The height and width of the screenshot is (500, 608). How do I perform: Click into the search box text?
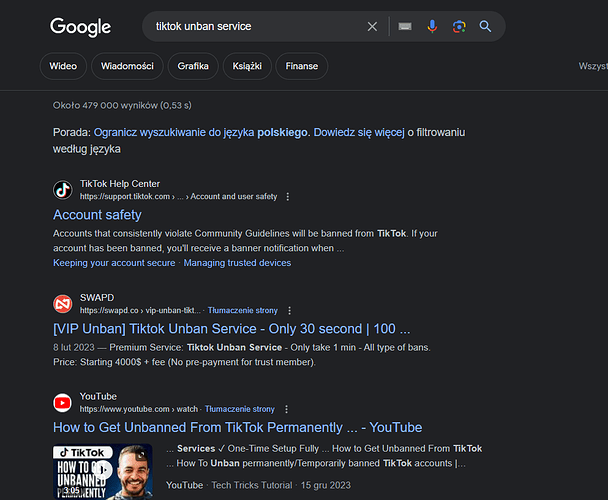(x=204, y=26)
